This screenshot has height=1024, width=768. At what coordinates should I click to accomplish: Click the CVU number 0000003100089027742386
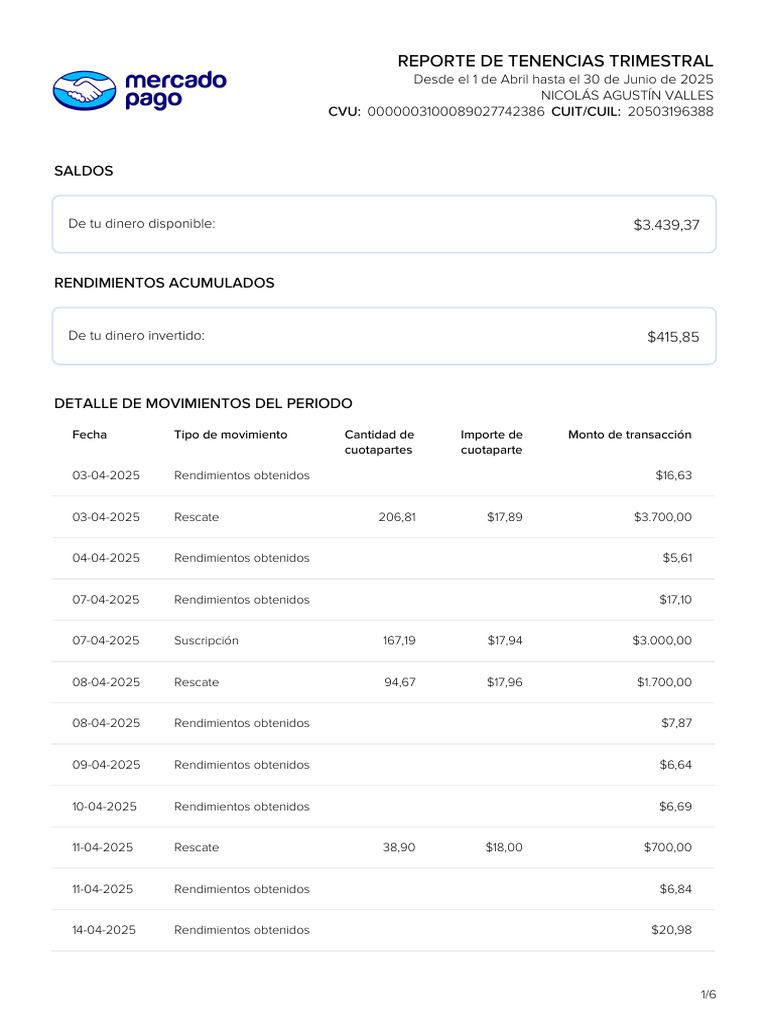click(x=456, y=112)
